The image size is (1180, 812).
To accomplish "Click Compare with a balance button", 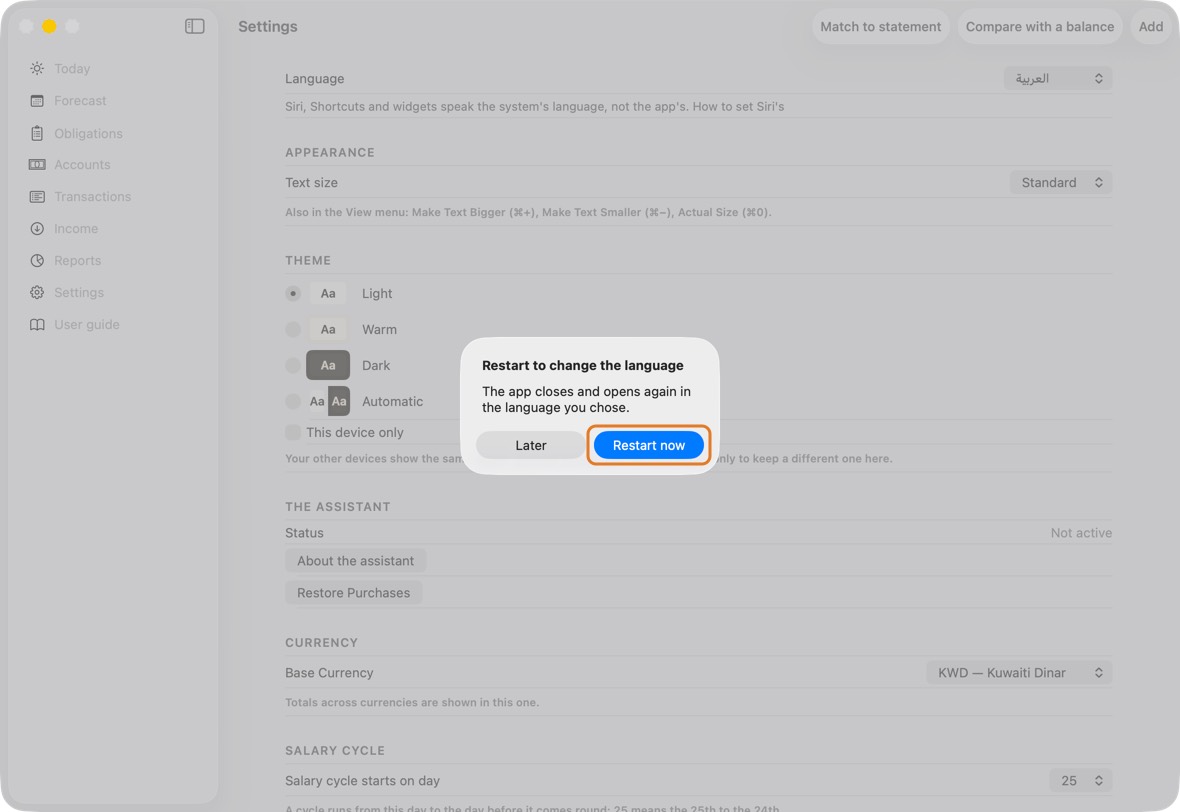I will click(x=1040, y=26).
